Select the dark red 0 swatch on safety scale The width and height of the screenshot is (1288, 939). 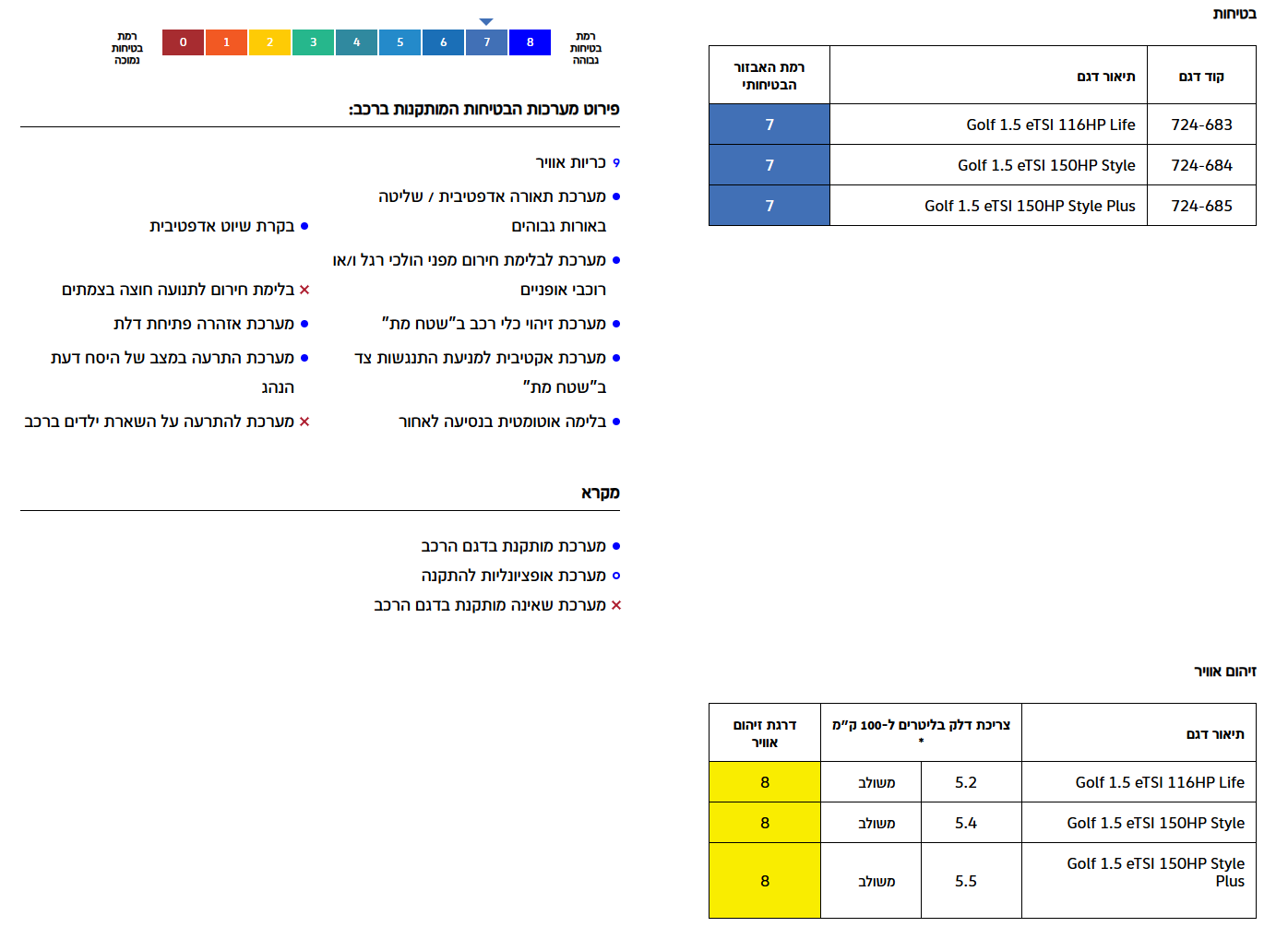(183, 42)
